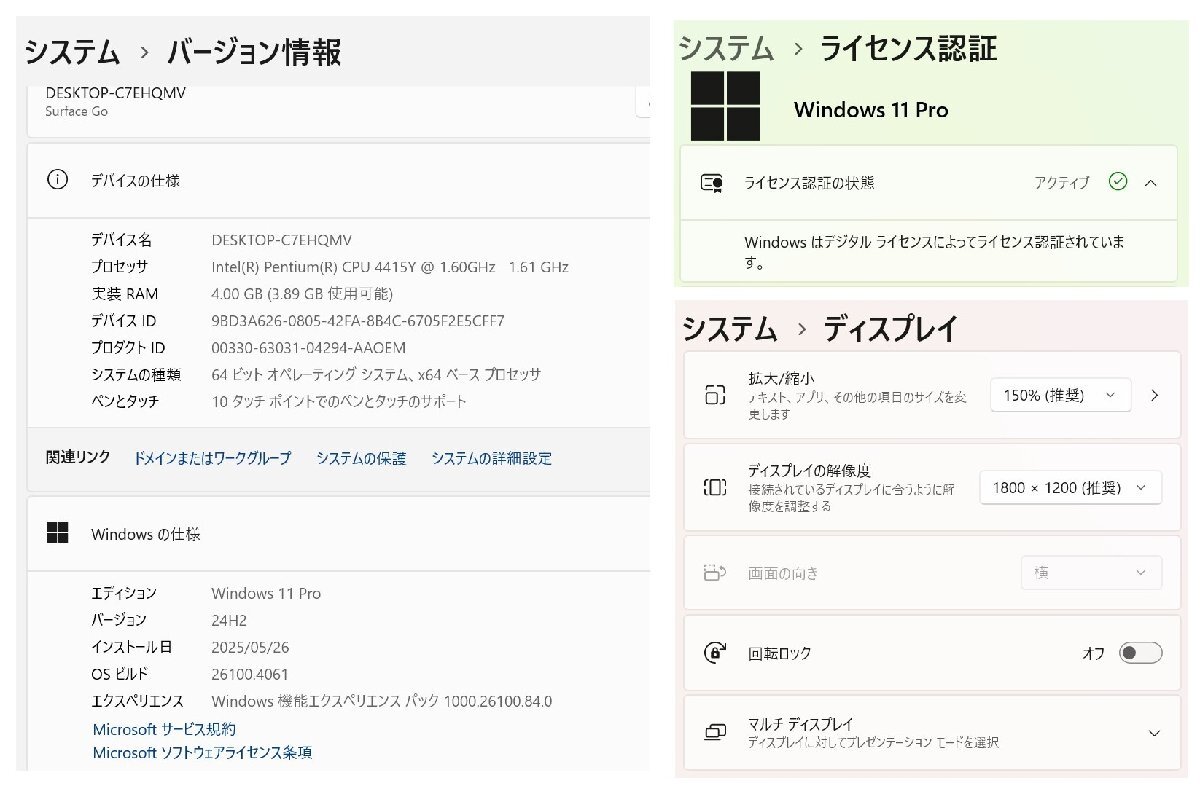Click the resolution icon beside ディスプレイの解像度
The image size is (1200, 794).
point(714,488)
